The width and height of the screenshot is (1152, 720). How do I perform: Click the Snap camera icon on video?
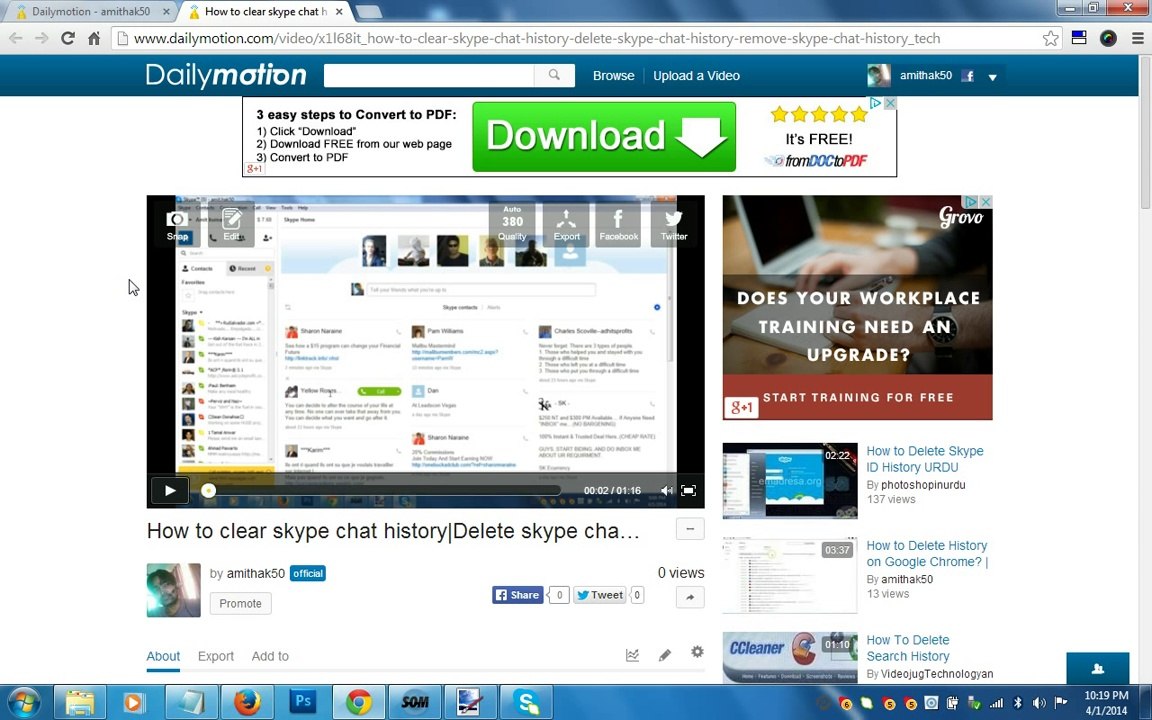click(176, 224)
